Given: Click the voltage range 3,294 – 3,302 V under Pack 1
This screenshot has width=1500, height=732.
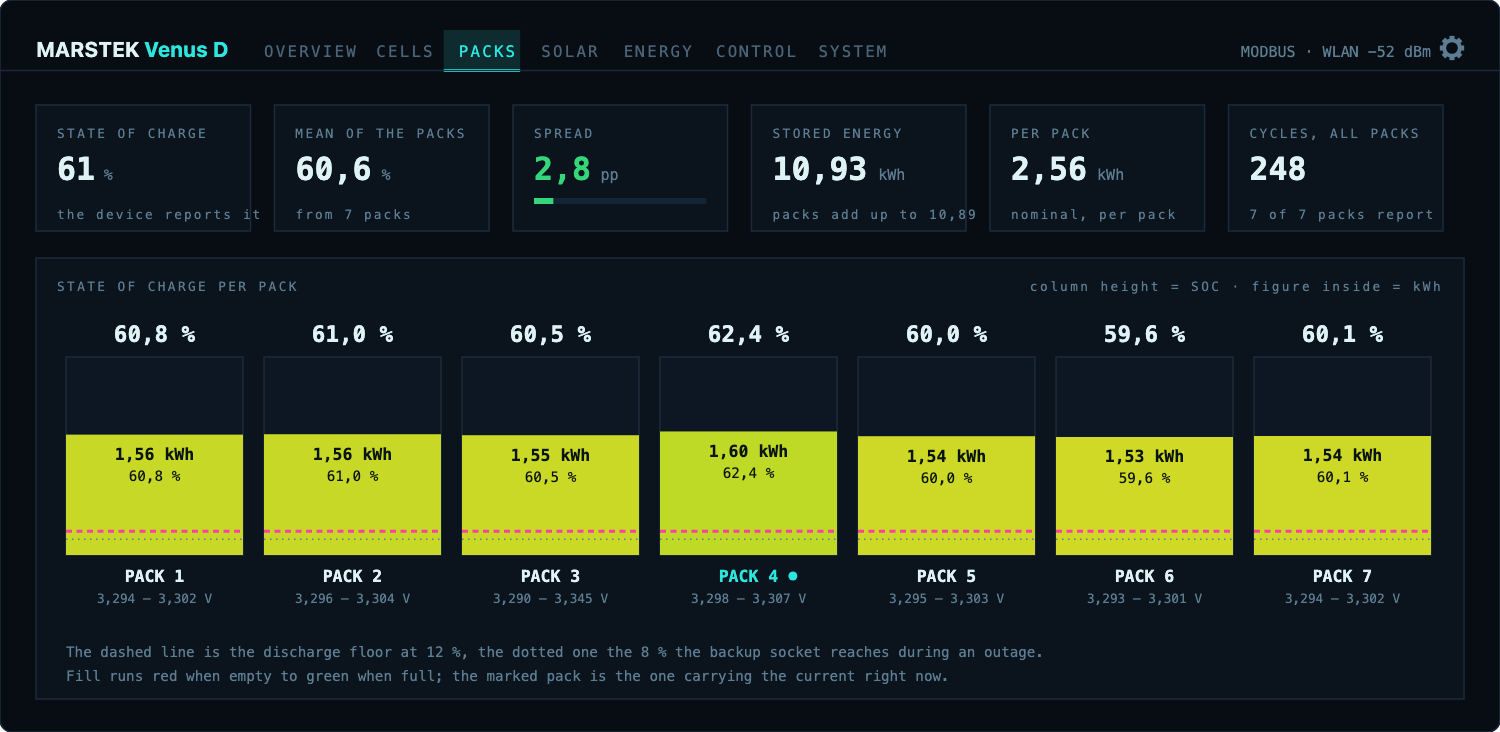Looking at the screenshot, I should (154, 599).
